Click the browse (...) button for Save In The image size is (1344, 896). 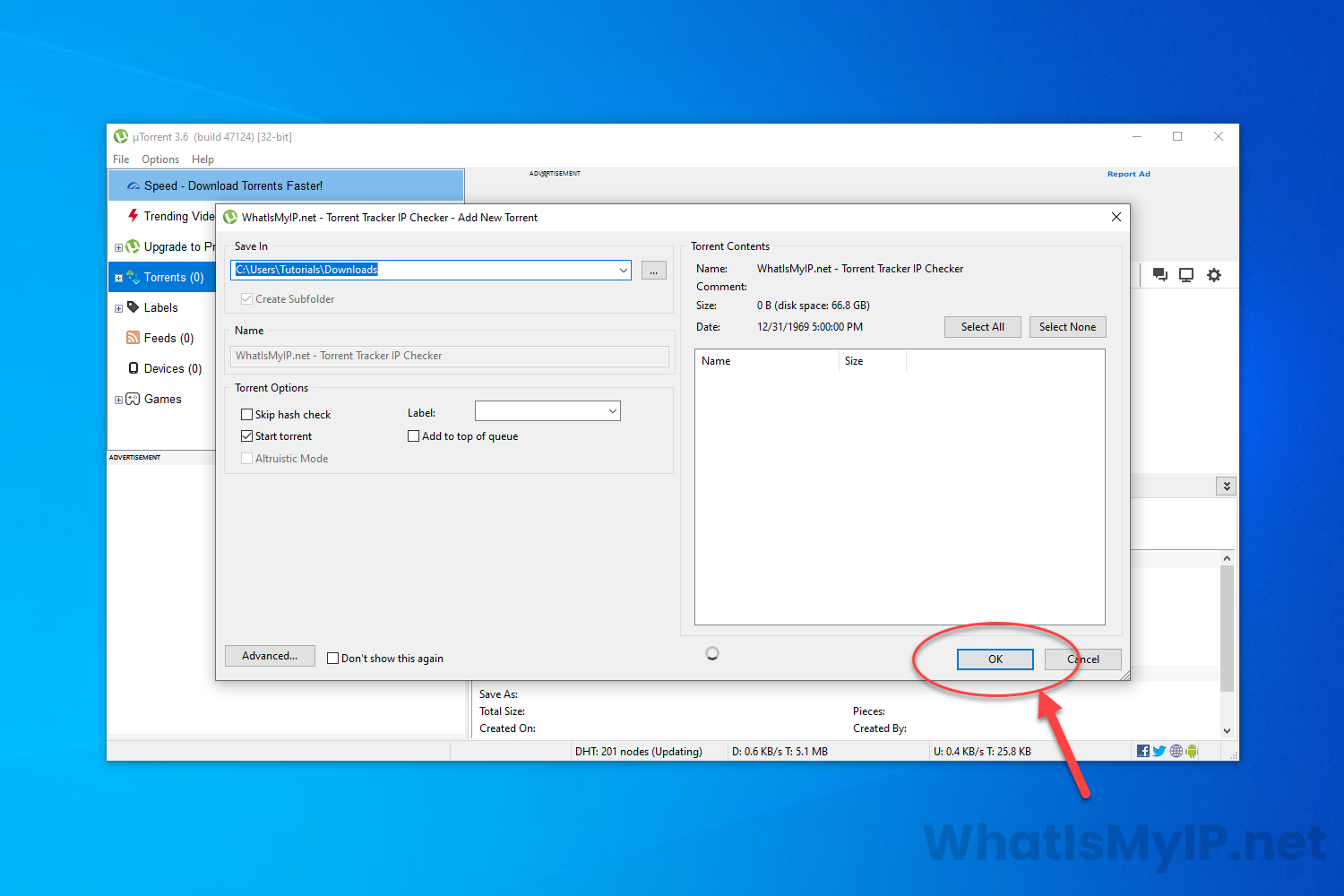coord(654,270)
